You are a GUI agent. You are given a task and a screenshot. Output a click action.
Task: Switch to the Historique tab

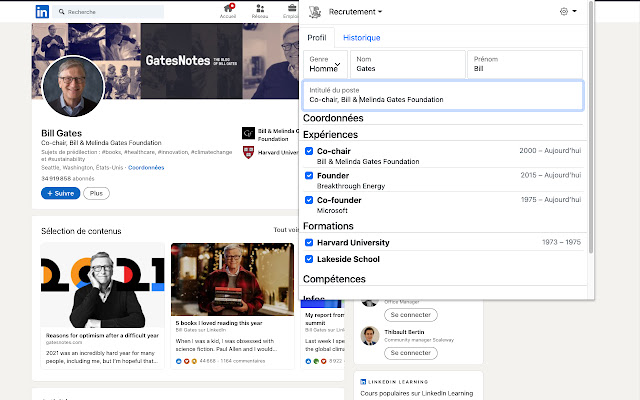[362, 38]
